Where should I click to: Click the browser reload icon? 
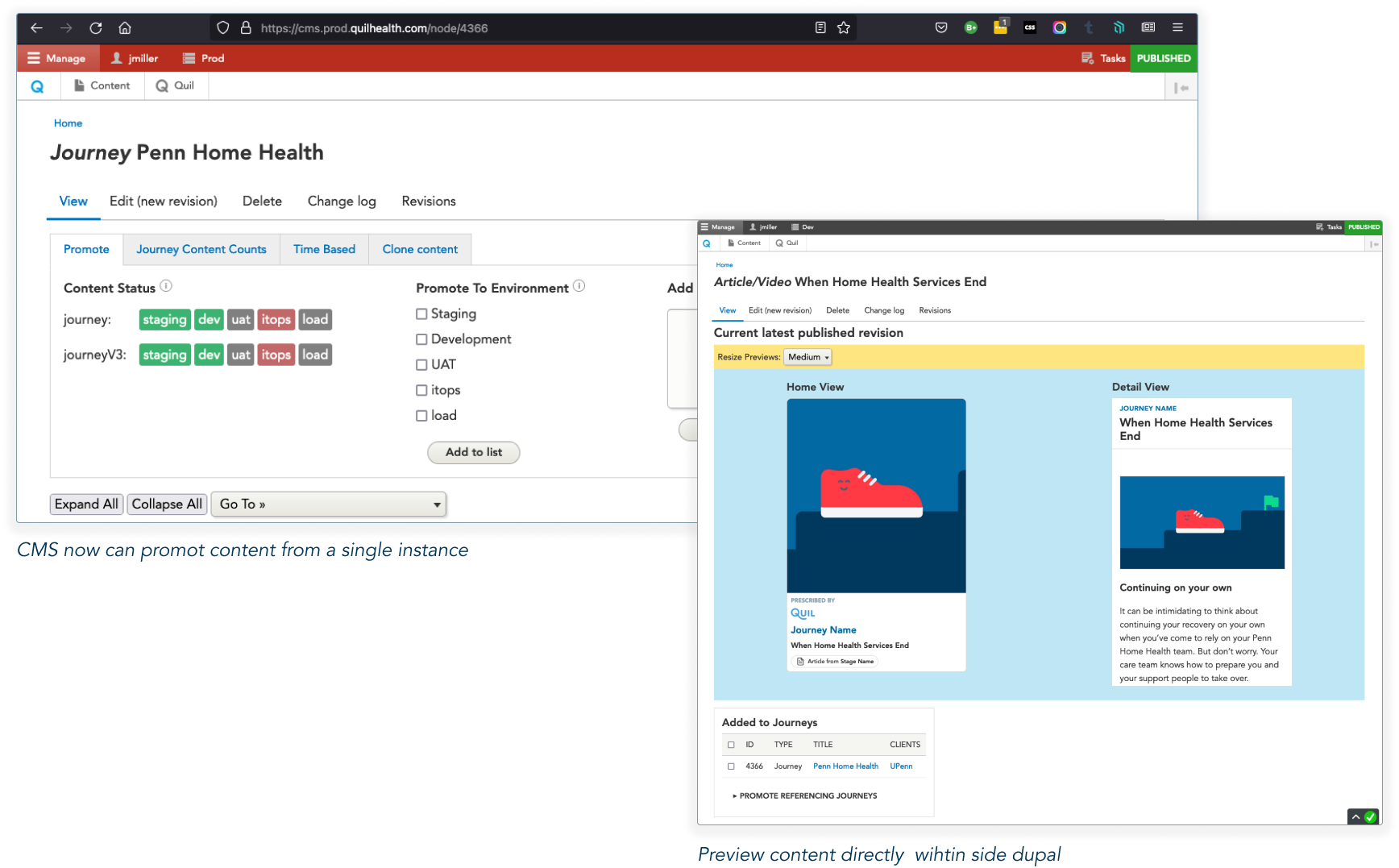pyautogui.click(x=96, y=28)
